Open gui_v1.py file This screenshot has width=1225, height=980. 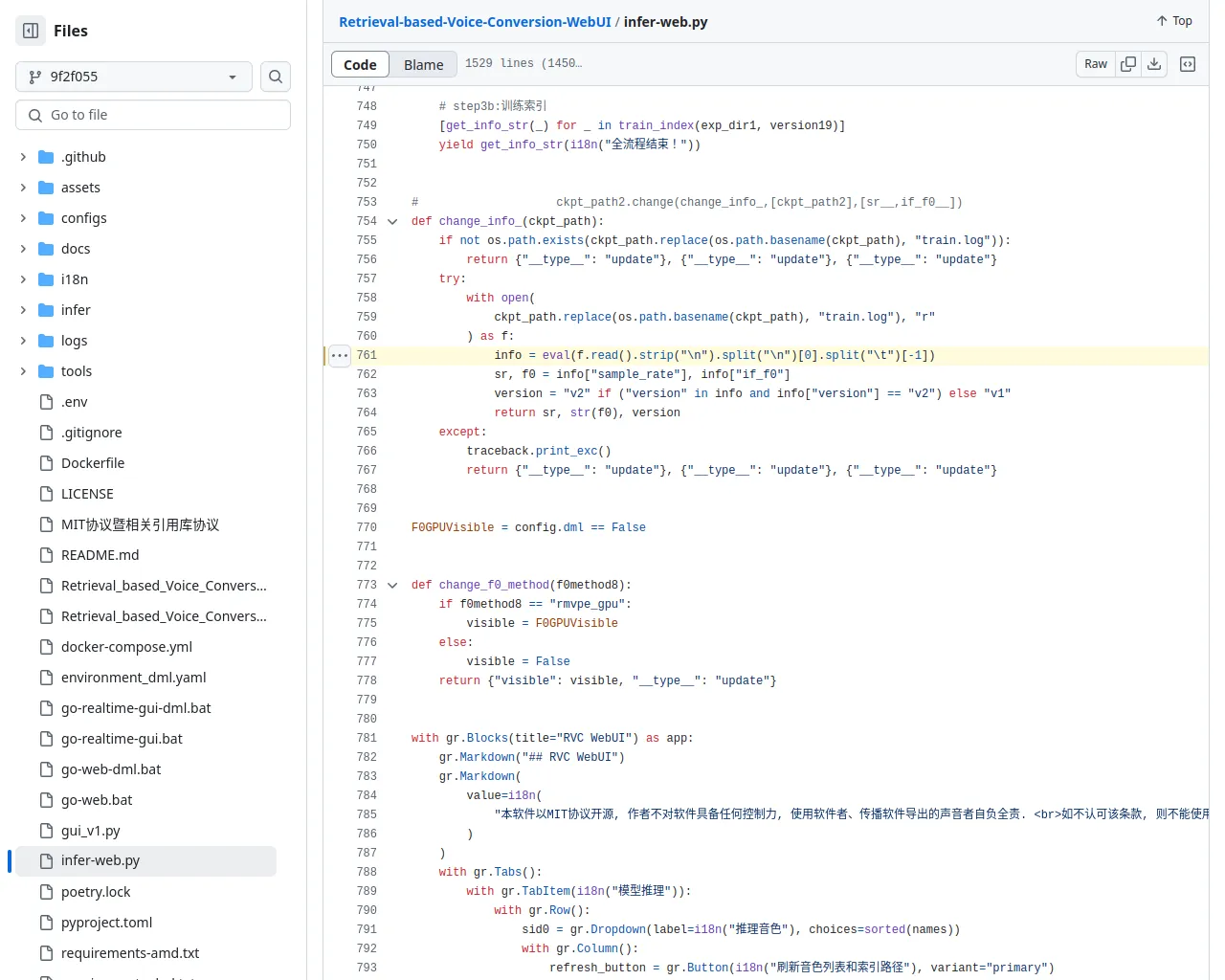tap(91, 831)
